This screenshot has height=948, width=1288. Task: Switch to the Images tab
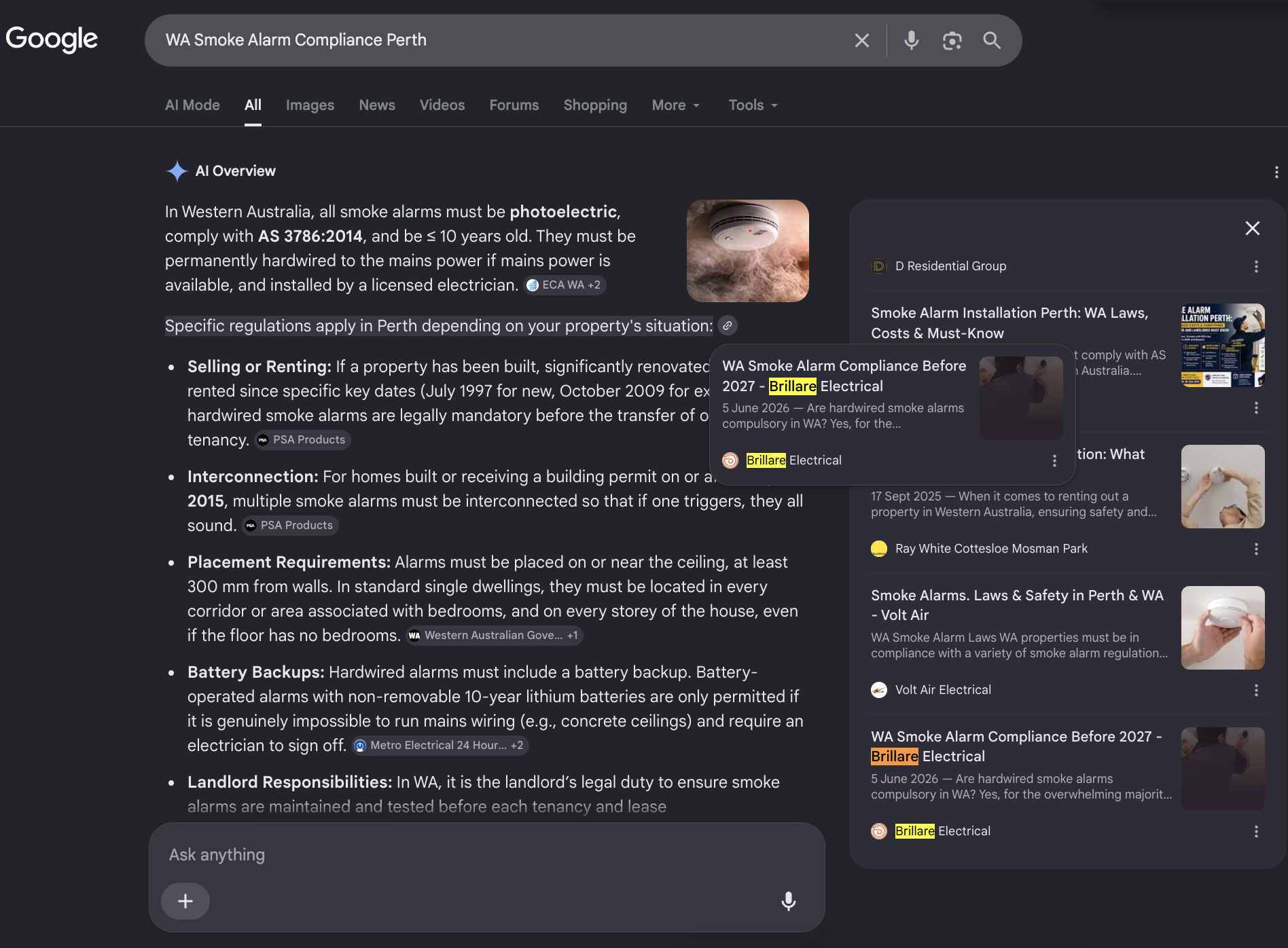310,105
